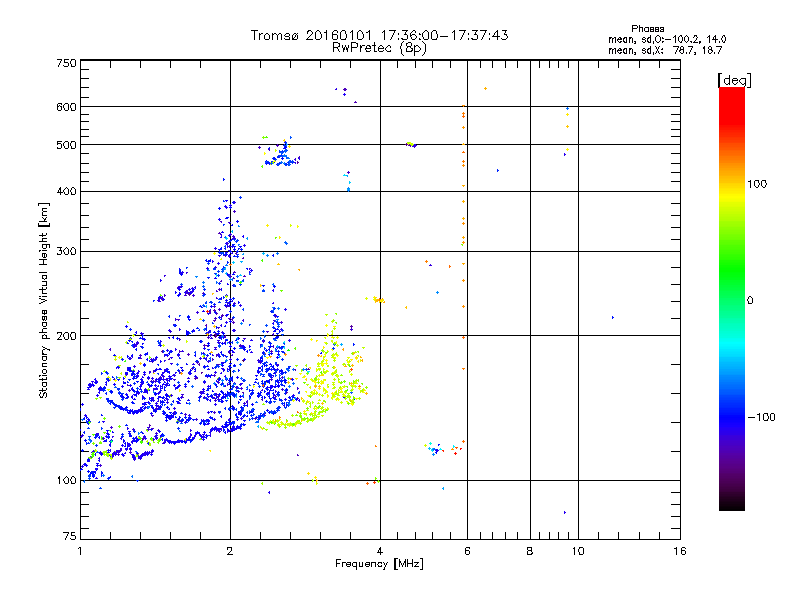Click the color bar legend
The width and height of the screenshot is (800, 600).
pyautogui.click(x=732, y=298)
